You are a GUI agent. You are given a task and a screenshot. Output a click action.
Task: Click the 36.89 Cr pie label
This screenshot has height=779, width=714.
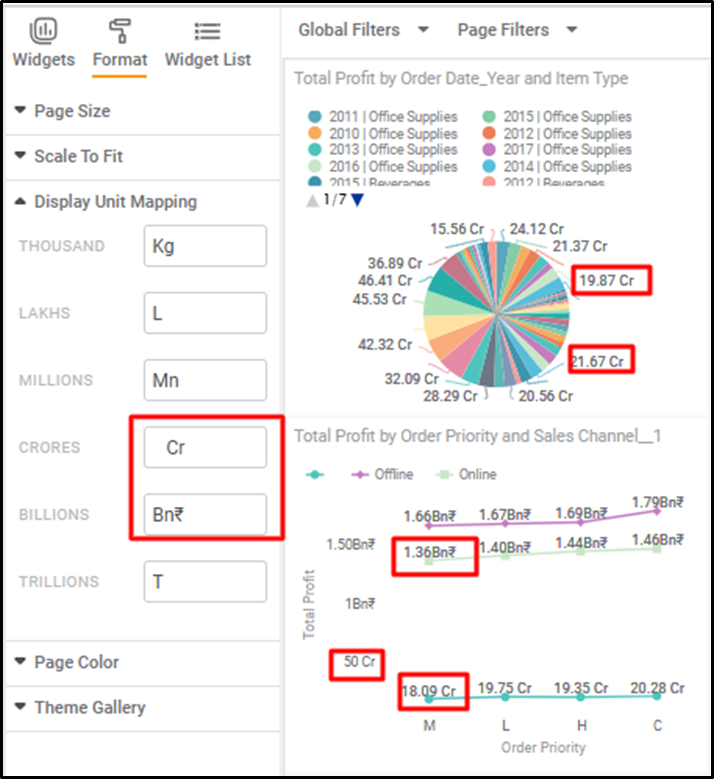click(x=395, y=263)
